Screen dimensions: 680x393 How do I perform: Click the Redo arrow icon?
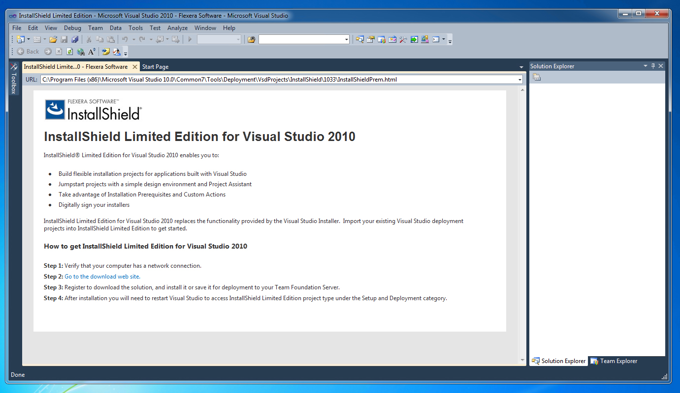click(142, 39)
